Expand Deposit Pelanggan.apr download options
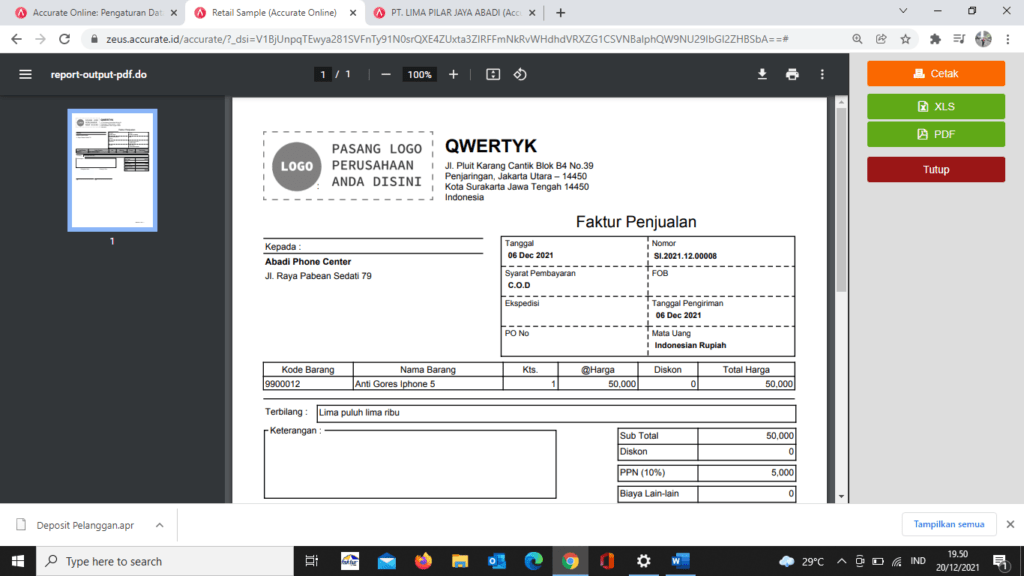Screen dimensions: 1024x576 click(159, 525)
